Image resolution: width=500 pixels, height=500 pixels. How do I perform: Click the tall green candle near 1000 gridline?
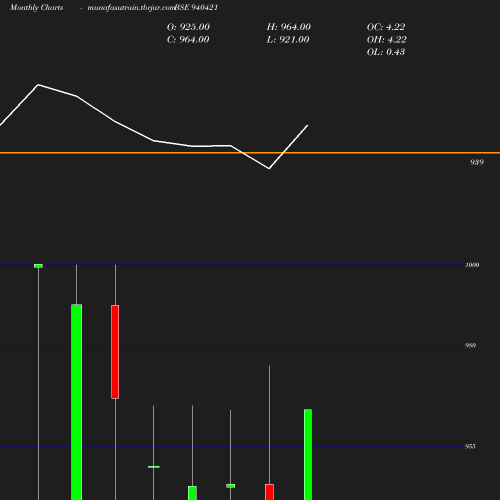tap(77, 402)
